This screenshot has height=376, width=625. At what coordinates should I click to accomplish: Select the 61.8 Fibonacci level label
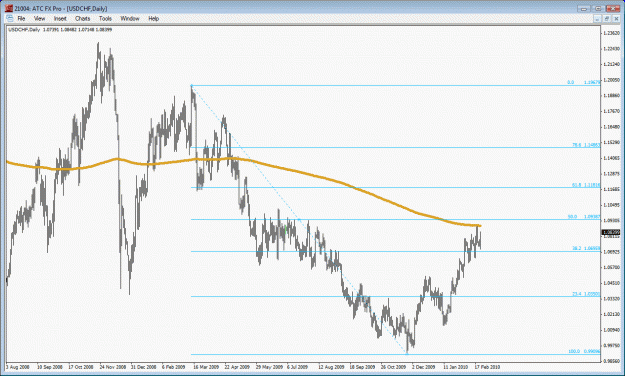[576, 185]
